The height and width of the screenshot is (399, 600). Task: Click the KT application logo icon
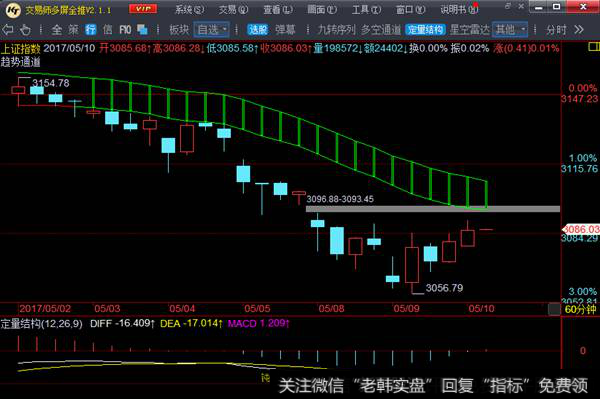click(x=13, y=10)
